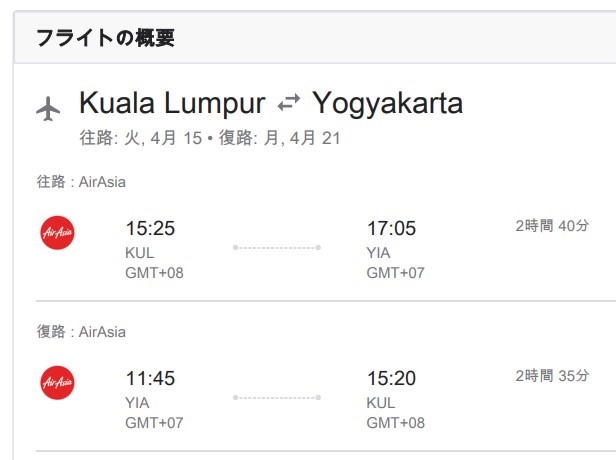Viewport: 616px width, 460px height.
Task: Click the Kuala Lumpur origin title
Action: coord(172,103)
